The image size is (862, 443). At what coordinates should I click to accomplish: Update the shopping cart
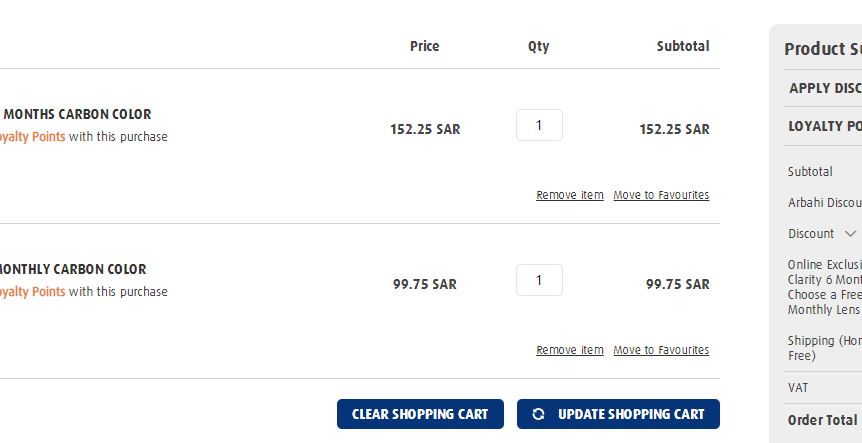(x=618, y=414)
